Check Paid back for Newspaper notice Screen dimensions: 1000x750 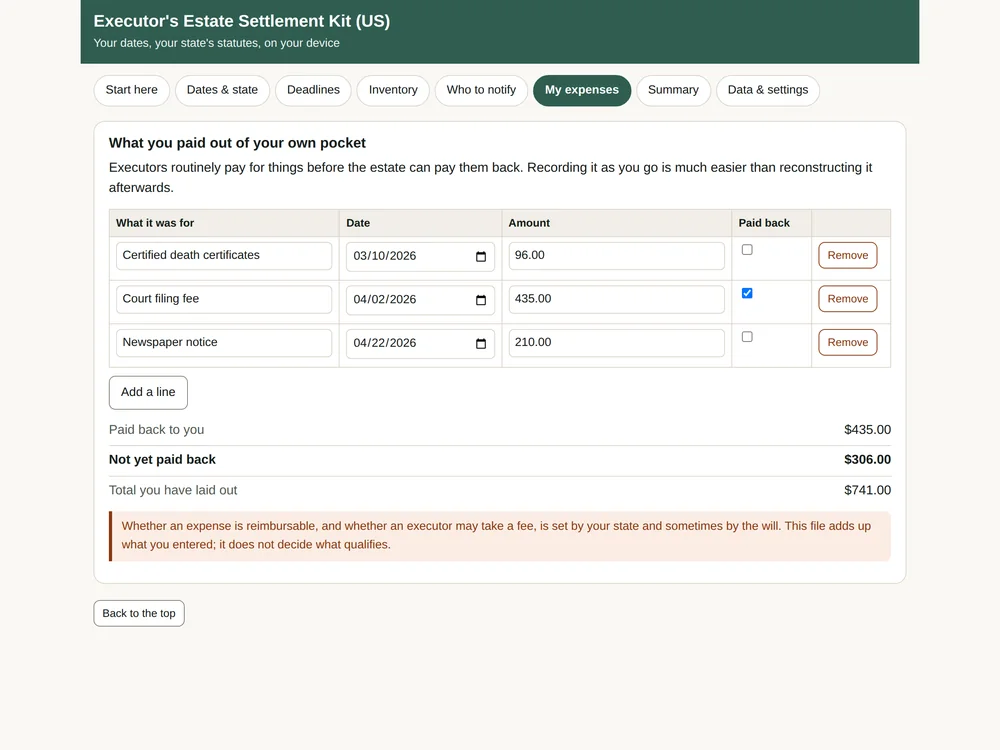point(747,336)
